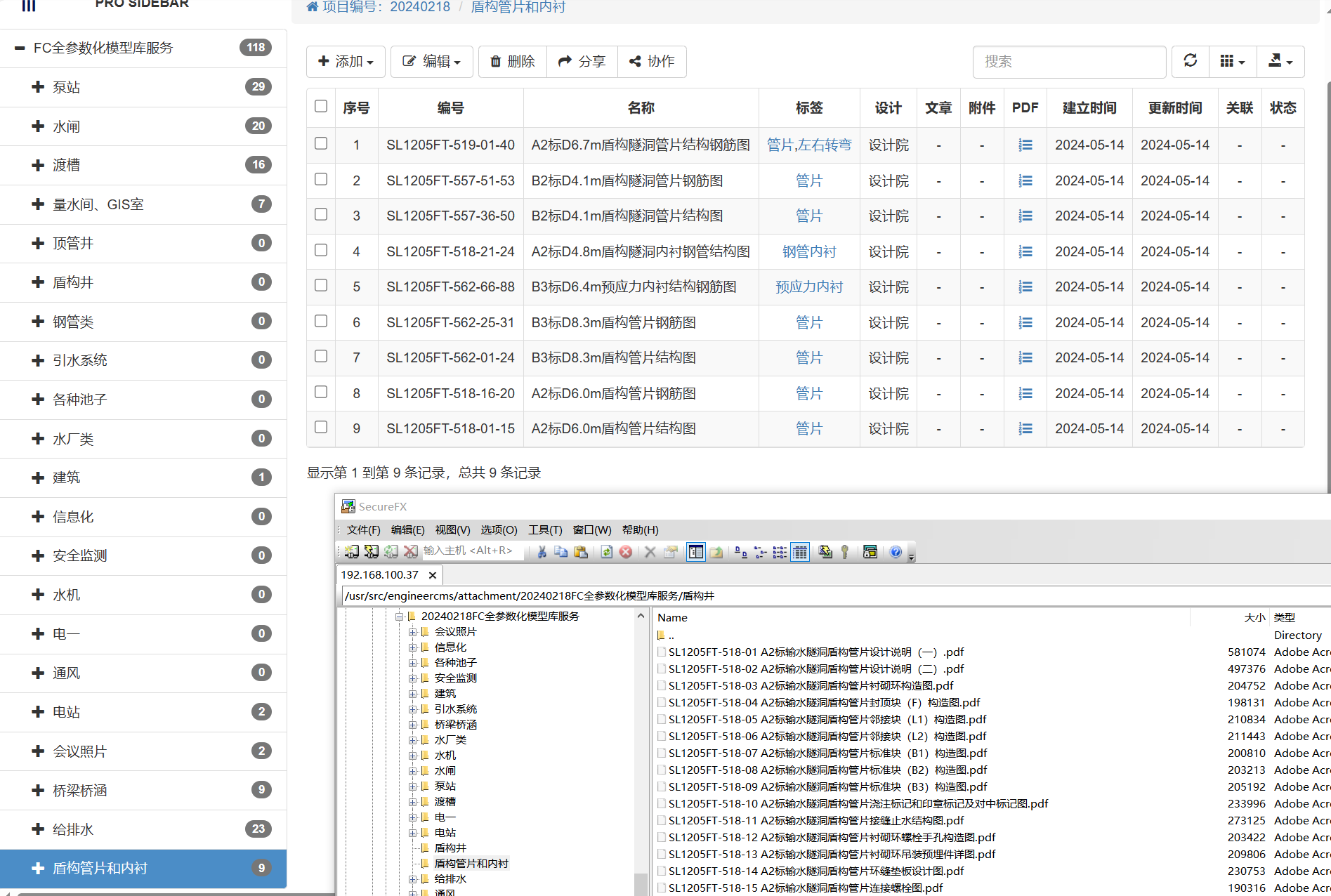Screen dimensions: 1331x896
Task: Click the red stop icon in SecureFX toolbar
Action: pyautogui.click(x=625, y=552)
